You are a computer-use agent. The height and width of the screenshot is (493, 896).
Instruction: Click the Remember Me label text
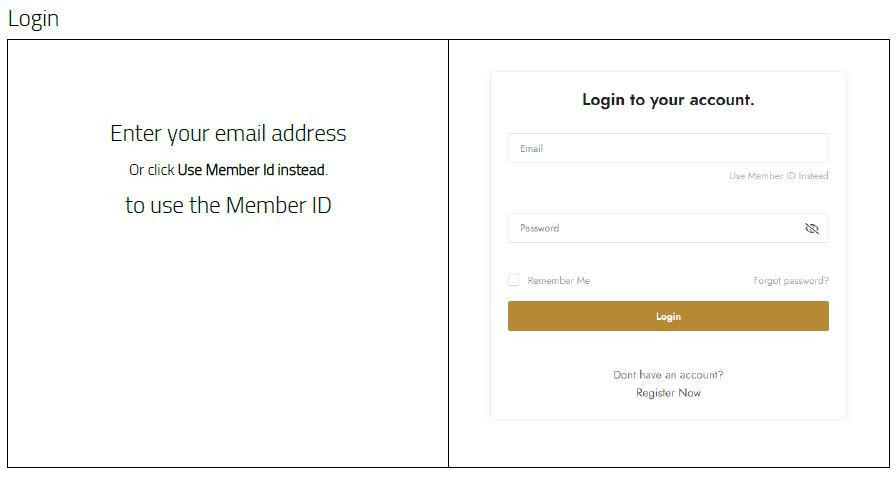[558, 281]
